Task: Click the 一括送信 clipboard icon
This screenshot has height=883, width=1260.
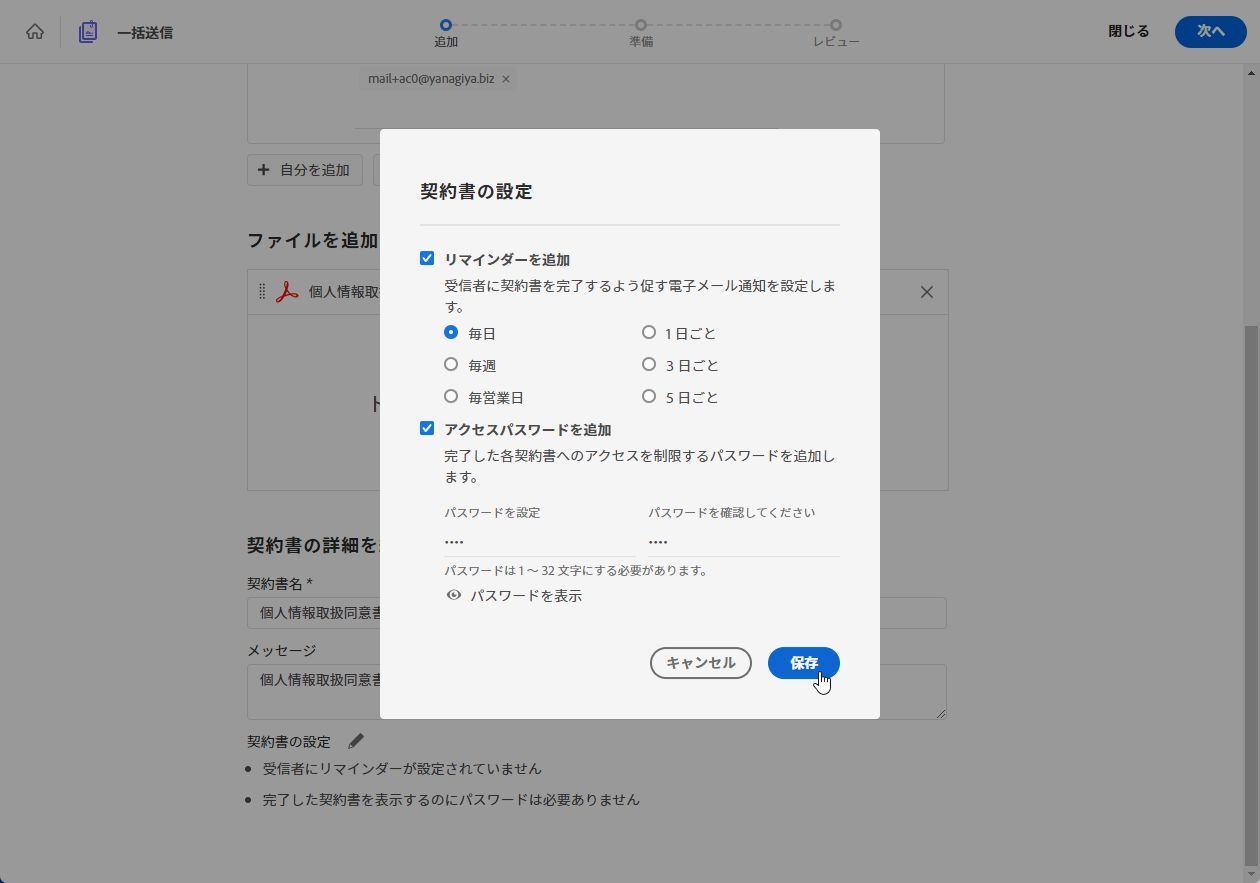Action: pyautogui.click(x=87, y=31)
